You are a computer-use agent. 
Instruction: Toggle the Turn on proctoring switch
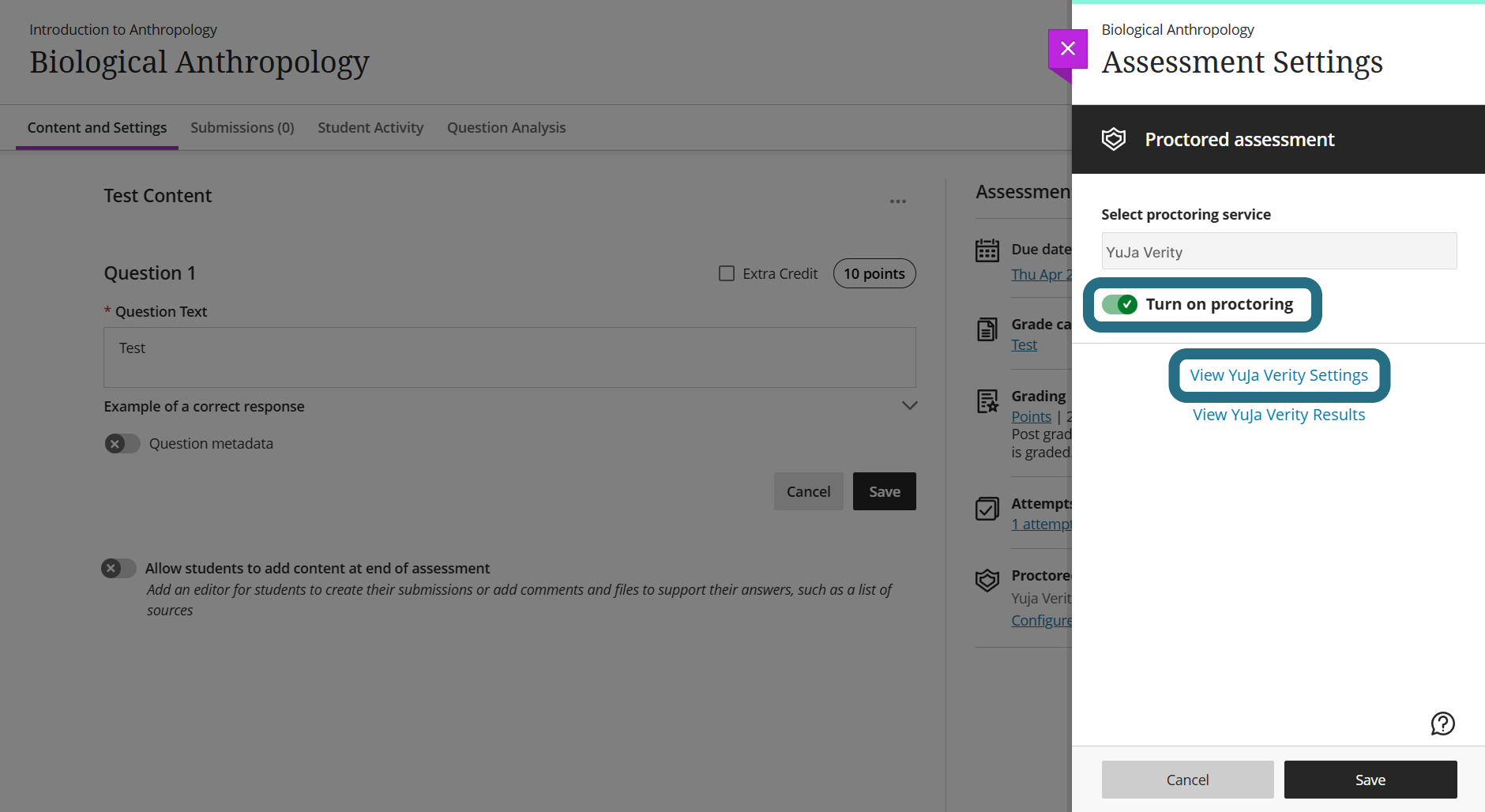coord(1120,304)
